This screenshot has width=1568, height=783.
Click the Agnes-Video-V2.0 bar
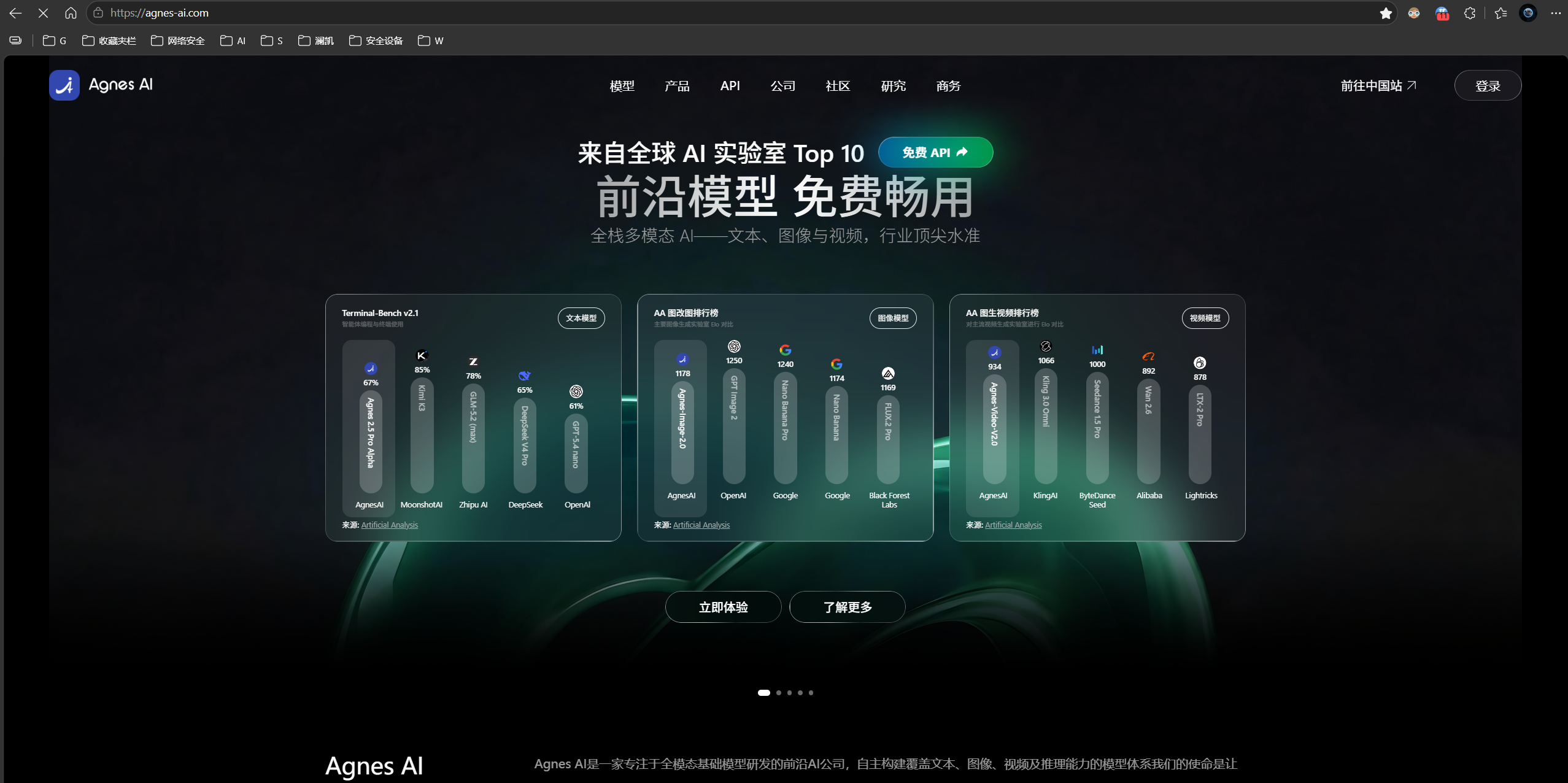(x=994, y=428)
